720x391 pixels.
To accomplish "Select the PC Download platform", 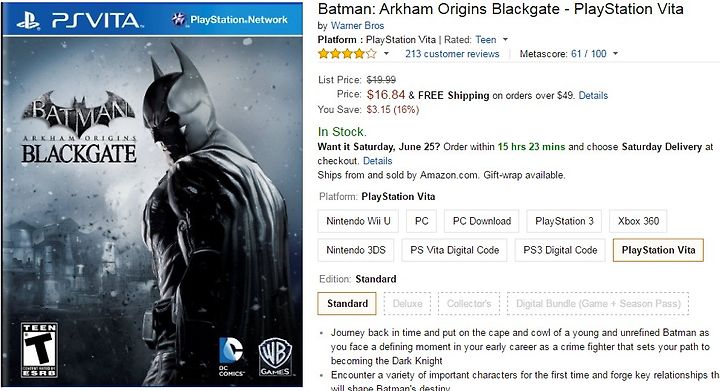I will click(482, 221).
